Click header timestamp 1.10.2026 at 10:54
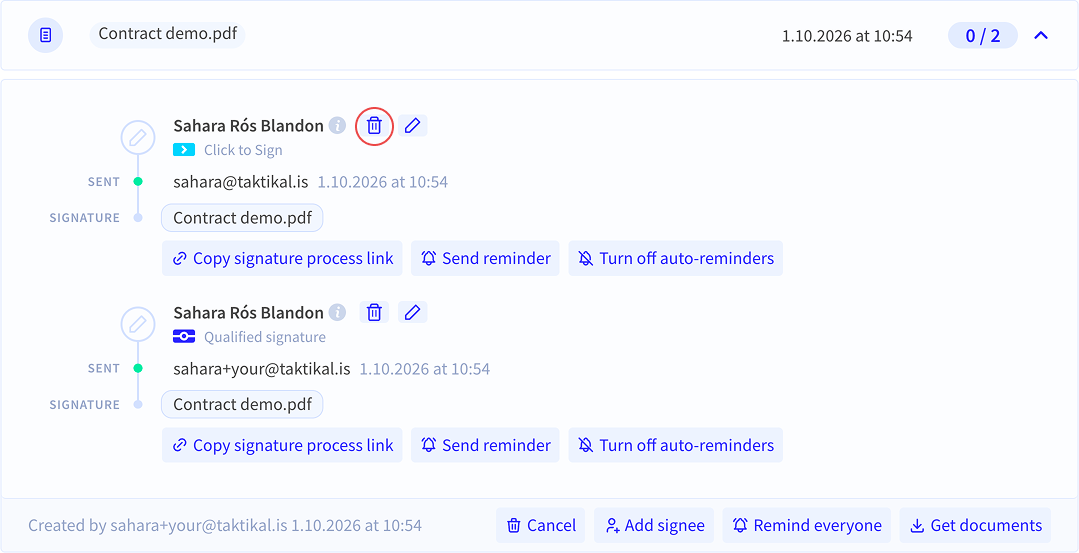 [847, 36]
